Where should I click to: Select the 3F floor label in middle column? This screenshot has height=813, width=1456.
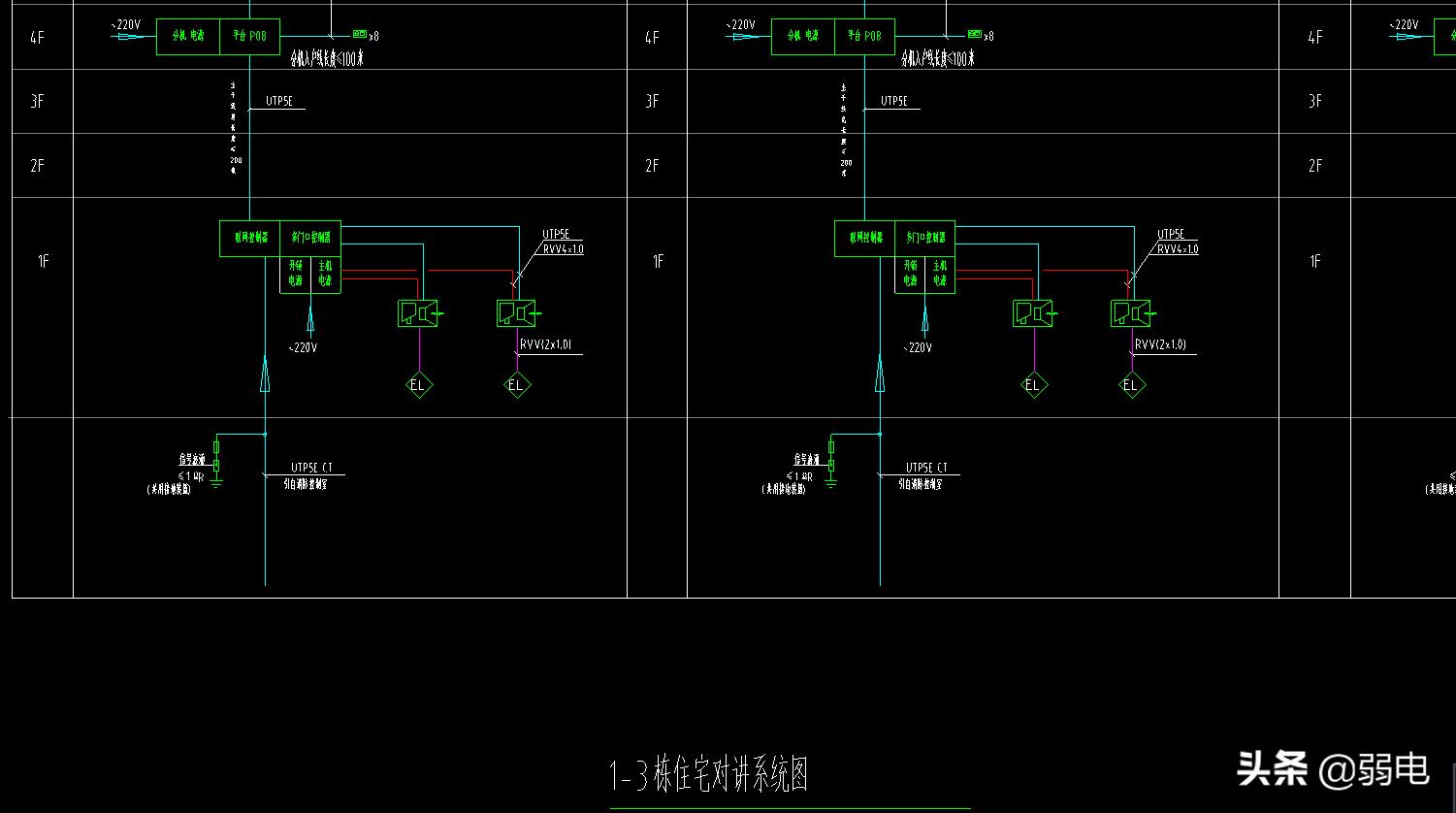(651, 101)
